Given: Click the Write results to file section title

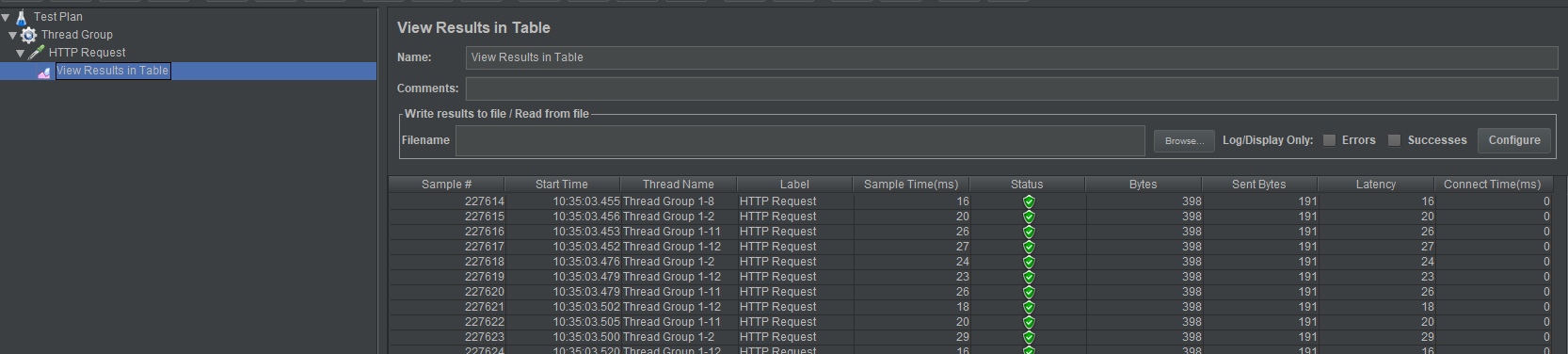Looking at the screenshot, I should click(497, 114).
